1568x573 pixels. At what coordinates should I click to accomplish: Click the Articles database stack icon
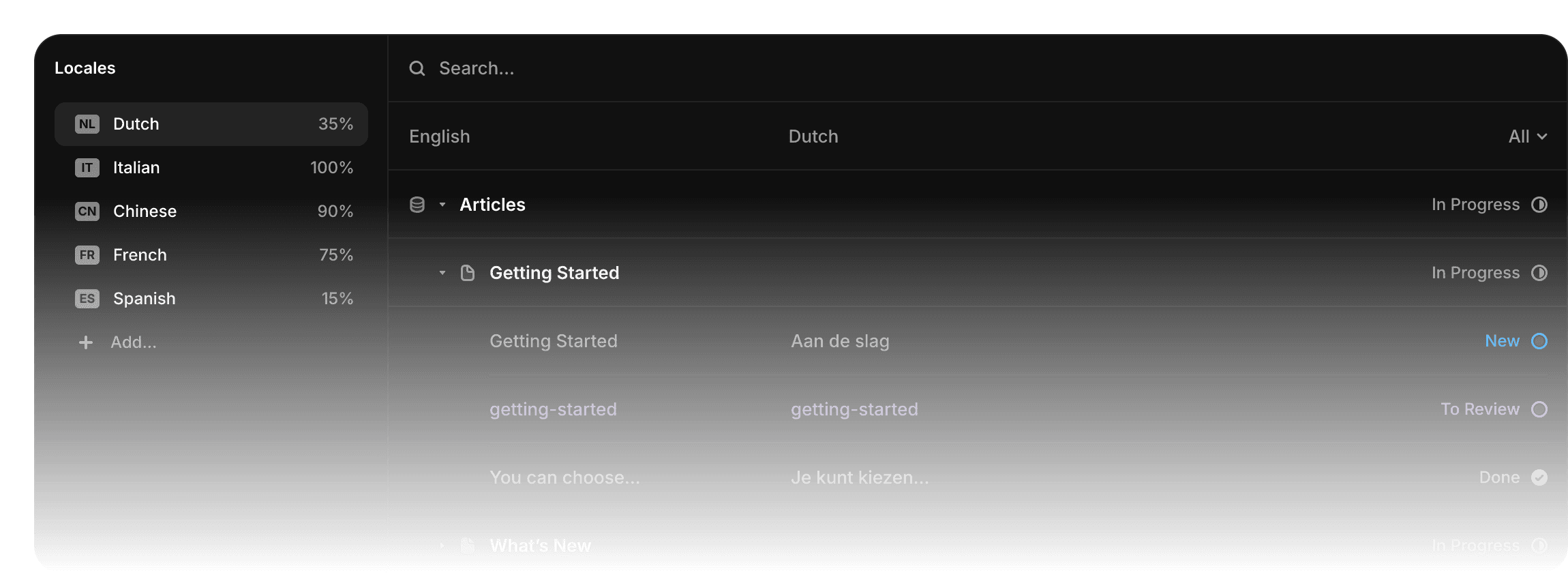(417, 205)
